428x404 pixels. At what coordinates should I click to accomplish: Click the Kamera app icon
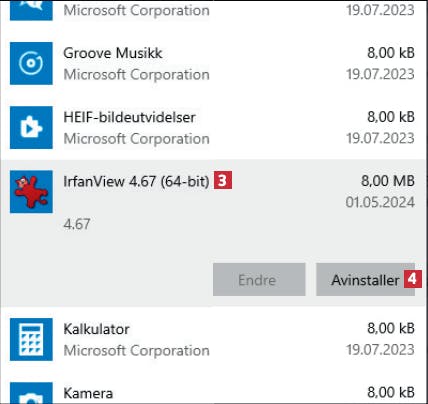[x=31, y=393]
